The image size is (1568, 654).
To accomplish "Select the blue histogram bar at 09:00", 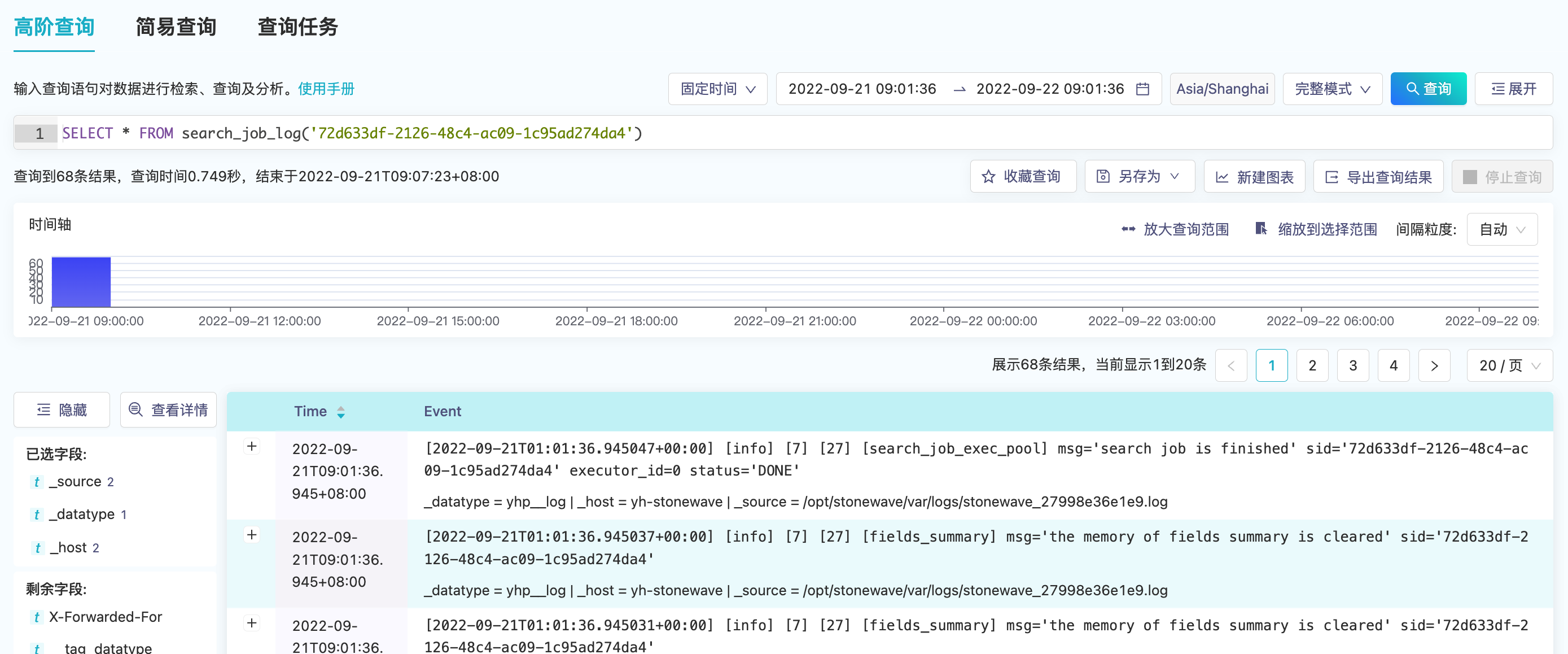I will [x=81, y=282].
